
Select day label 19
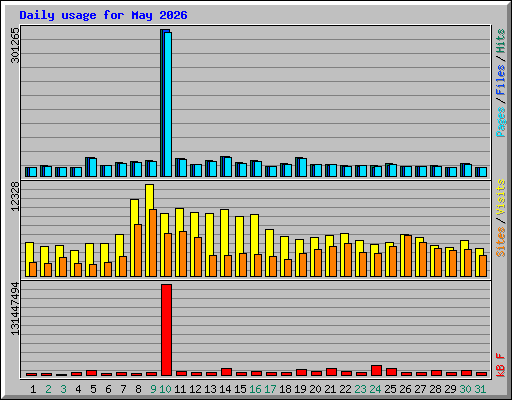pyautogui.click(x=300, y=389)
